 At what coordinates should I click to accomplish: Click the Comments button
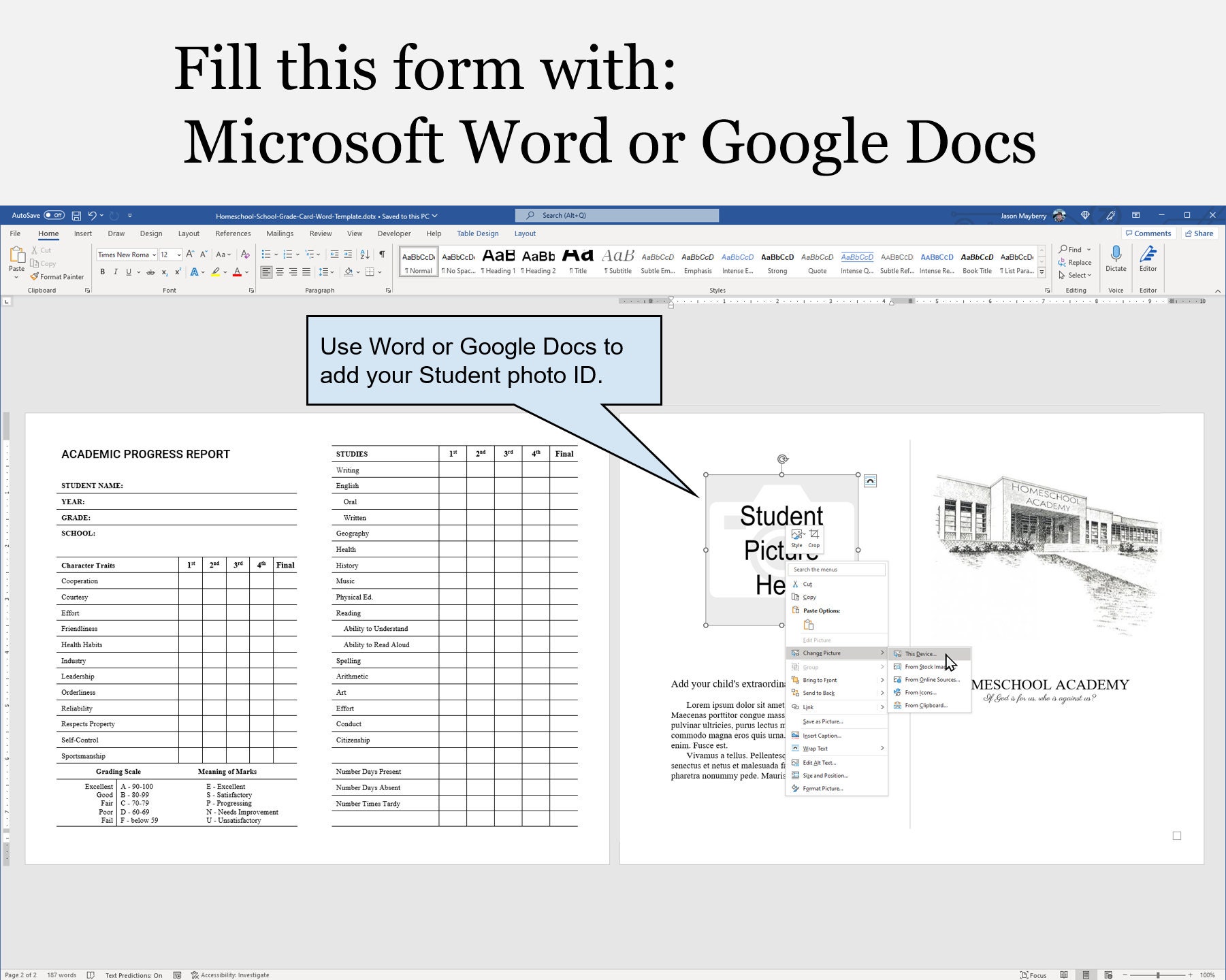1148,233
